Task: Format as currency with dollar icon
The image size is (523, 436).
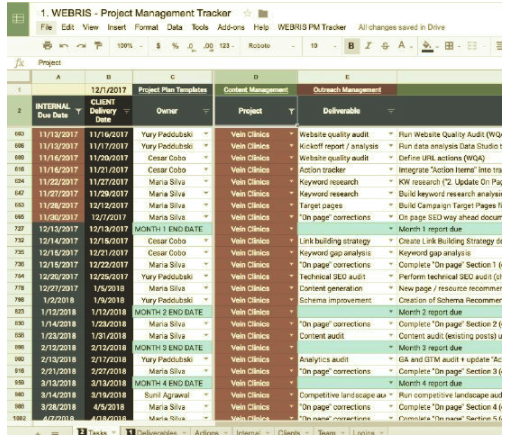Action: (158, 46)
